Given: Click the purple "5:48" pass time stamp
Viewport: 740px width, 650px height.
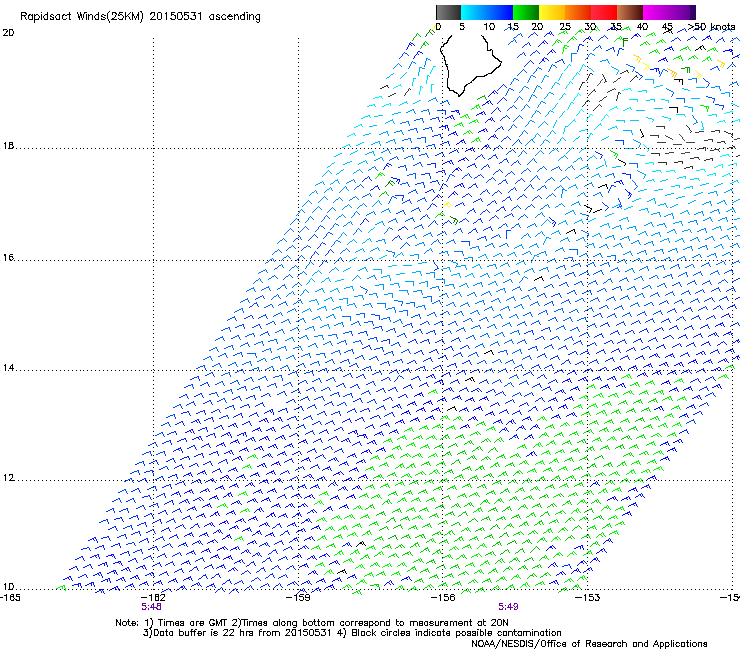Looking at the screenshot, I should [x=151, y=607].
